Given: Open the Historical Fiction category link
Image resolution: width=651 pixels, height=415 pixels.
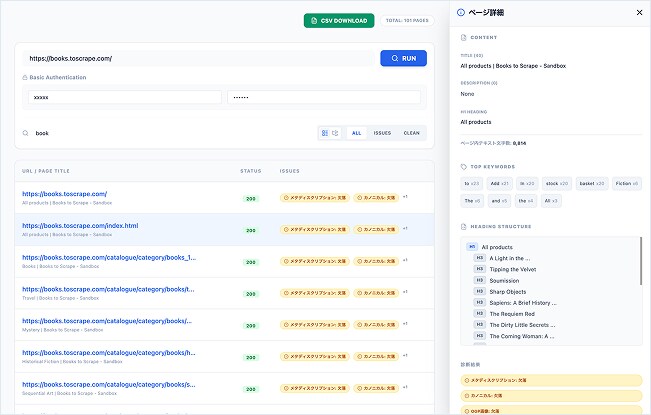Looking at the screenshot, I should point(108,353).
